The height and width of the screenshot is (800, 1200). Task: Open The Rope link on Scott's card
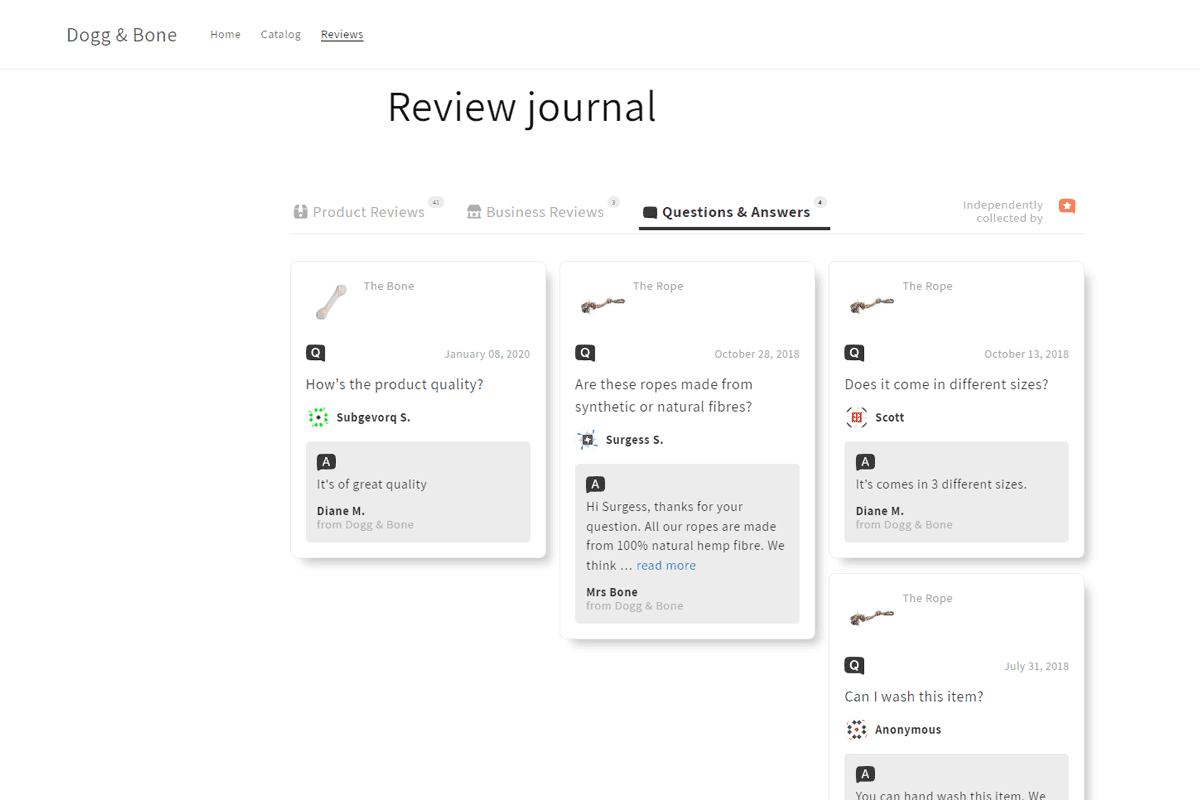pyautogui.click(x=928, y=286)
